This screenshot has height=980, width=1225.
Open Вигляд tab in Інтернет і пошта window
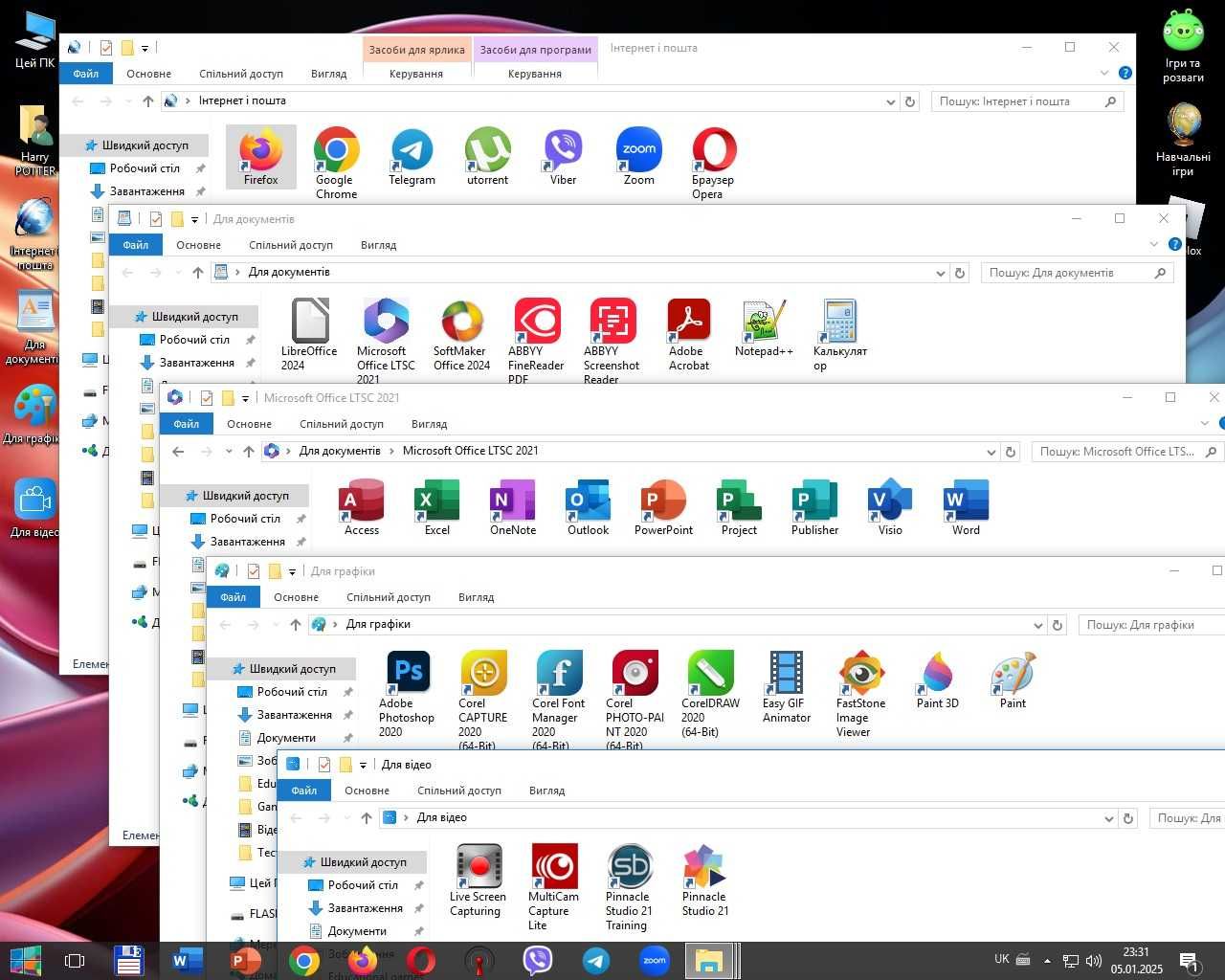(328, 74)
